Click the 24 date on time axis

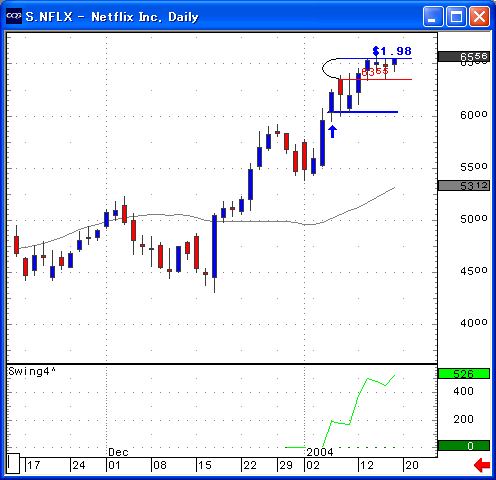tap(79, 465)
